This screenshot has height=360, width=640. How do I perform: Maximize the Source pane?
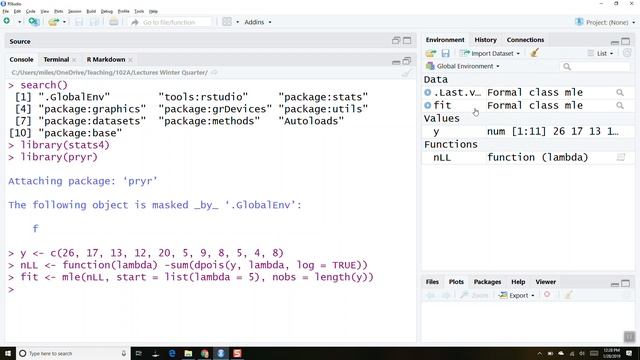pos(407,40)
